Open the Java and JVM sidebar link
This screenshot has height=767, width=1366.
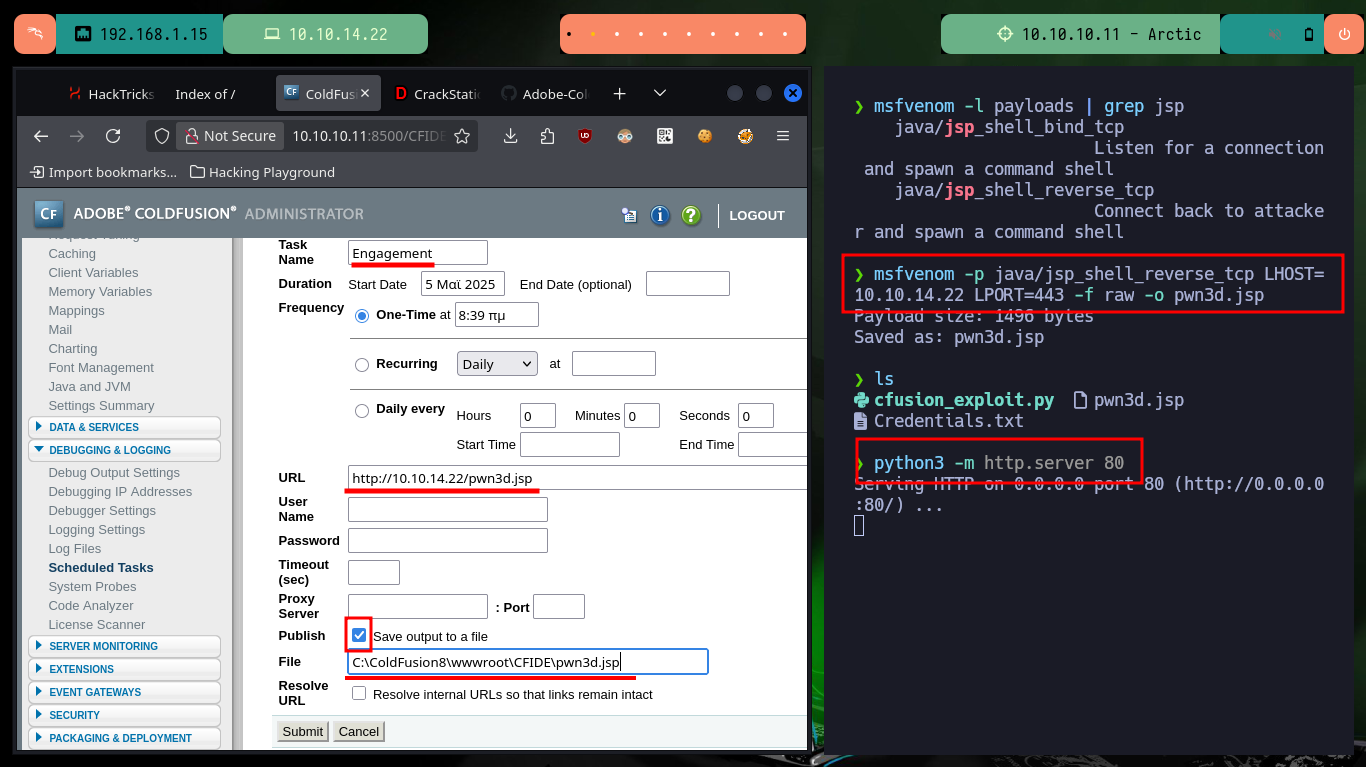tap(89, 386)
